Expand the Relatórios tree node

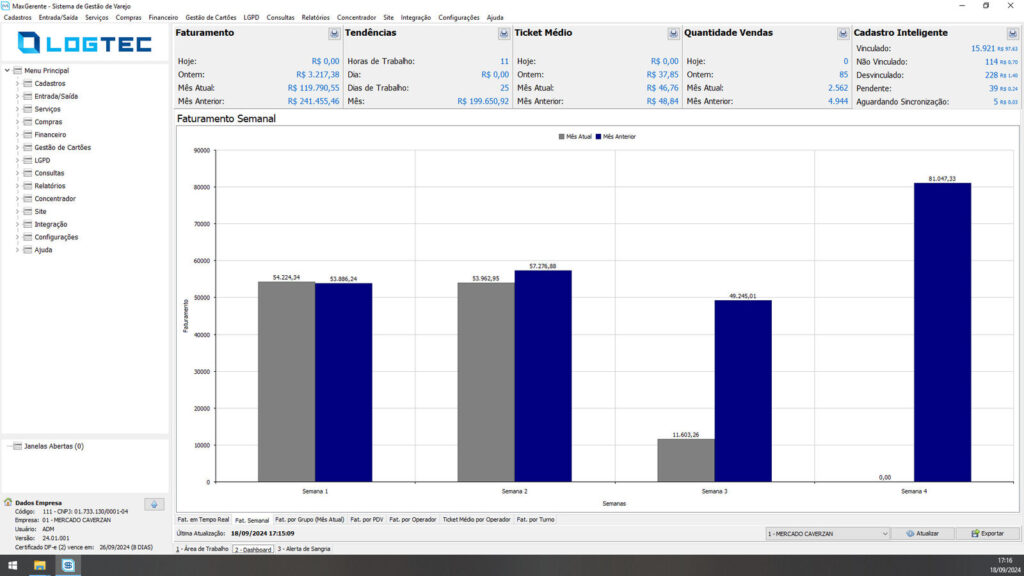18,186
